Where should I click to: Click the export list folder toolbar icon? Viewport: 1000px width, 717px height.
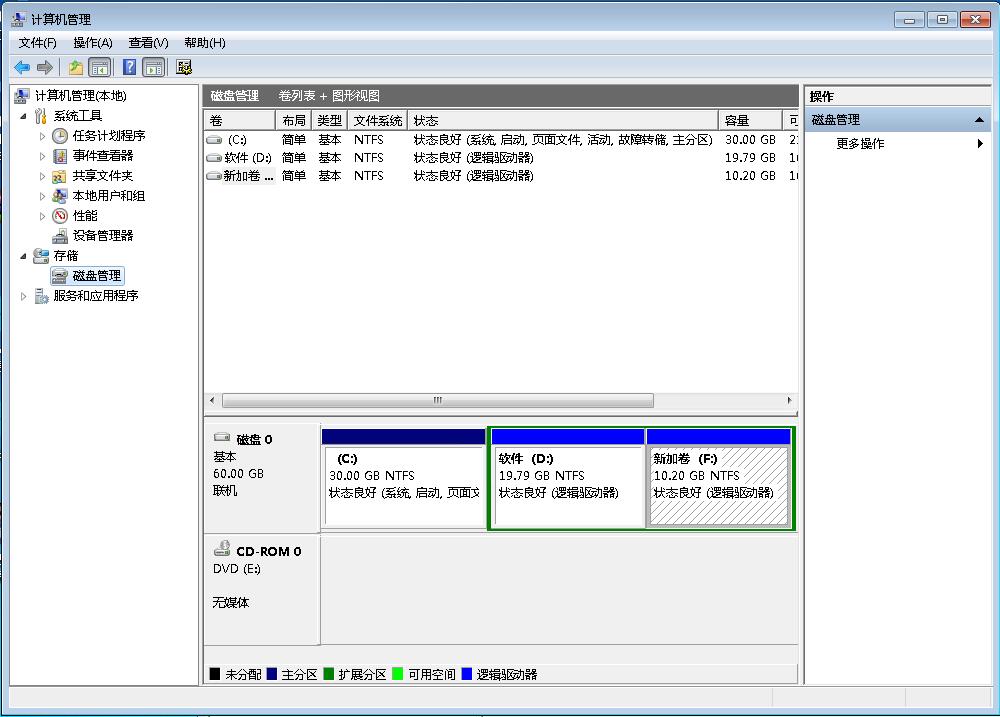click(76, 68)
